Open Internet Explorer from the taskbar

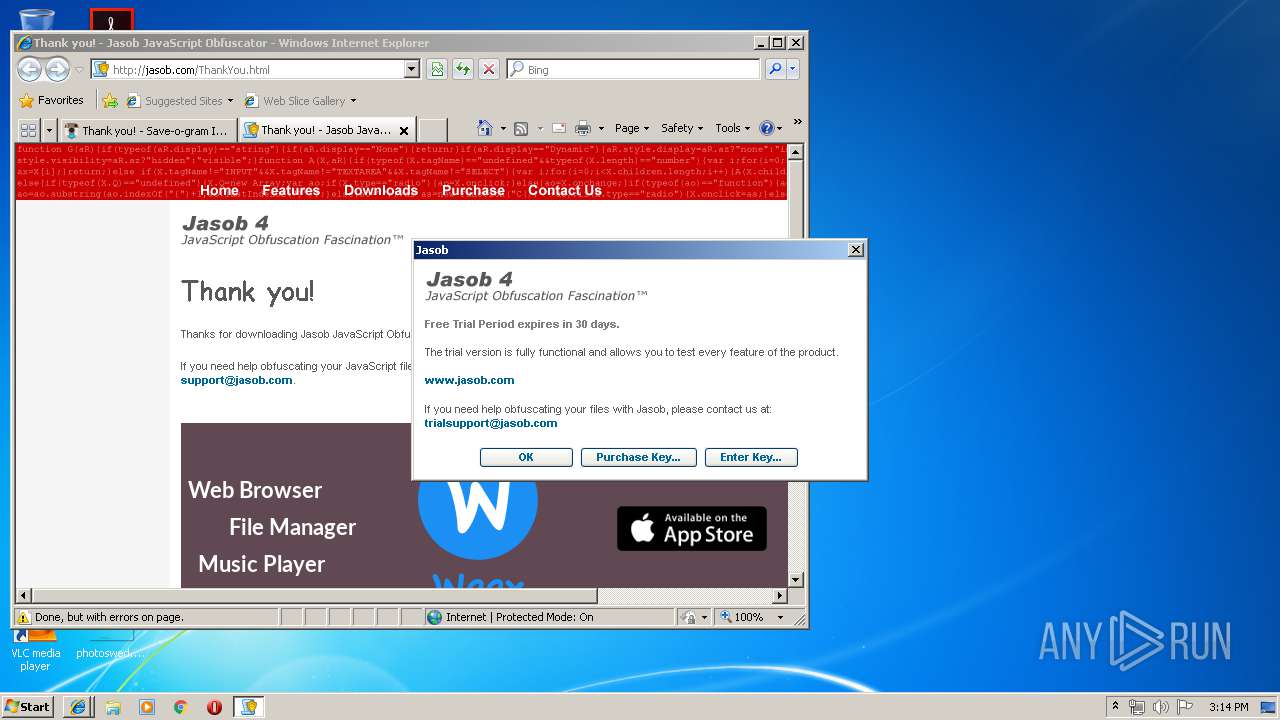[79, 707]
